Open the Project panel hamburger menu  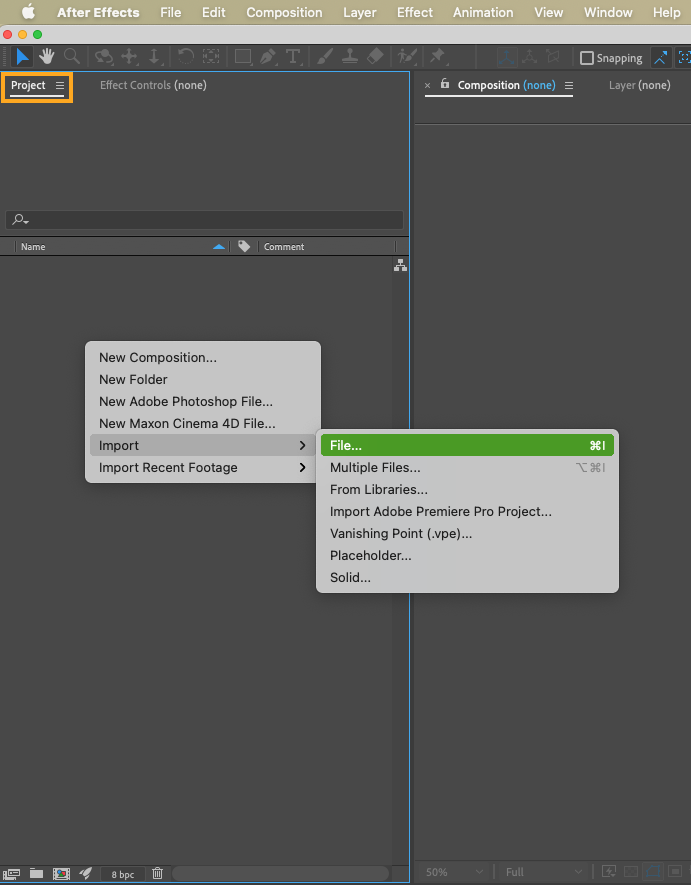(60, 86)
